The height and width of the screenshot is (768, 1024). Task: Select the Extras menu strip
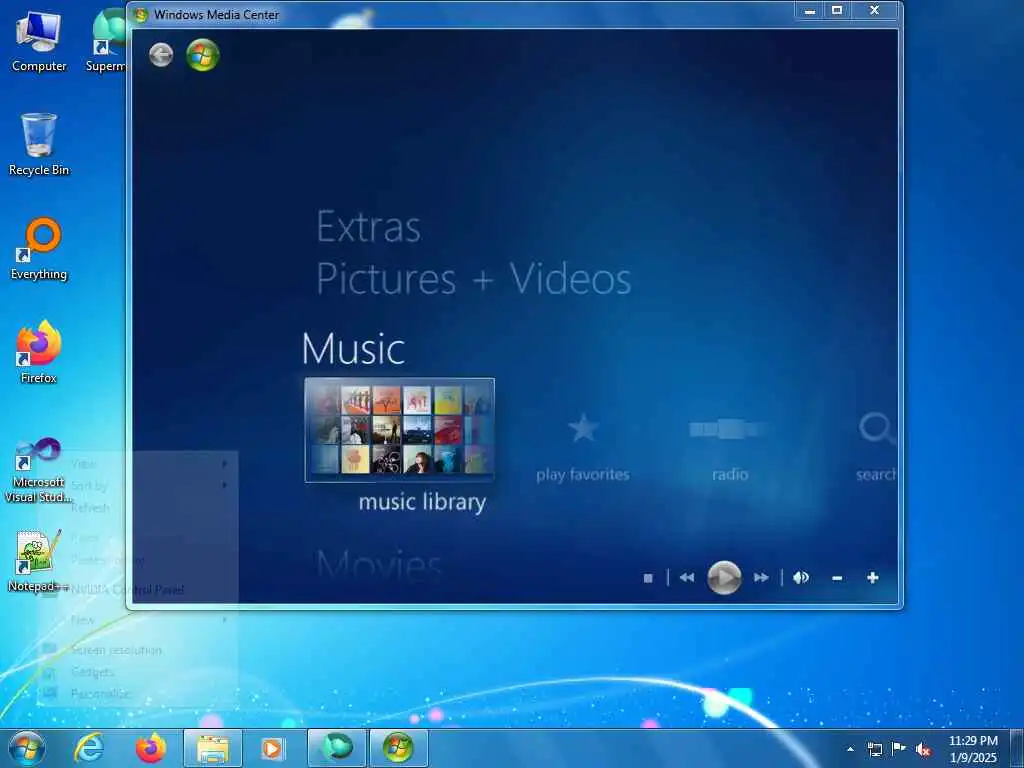coord(369,227)
